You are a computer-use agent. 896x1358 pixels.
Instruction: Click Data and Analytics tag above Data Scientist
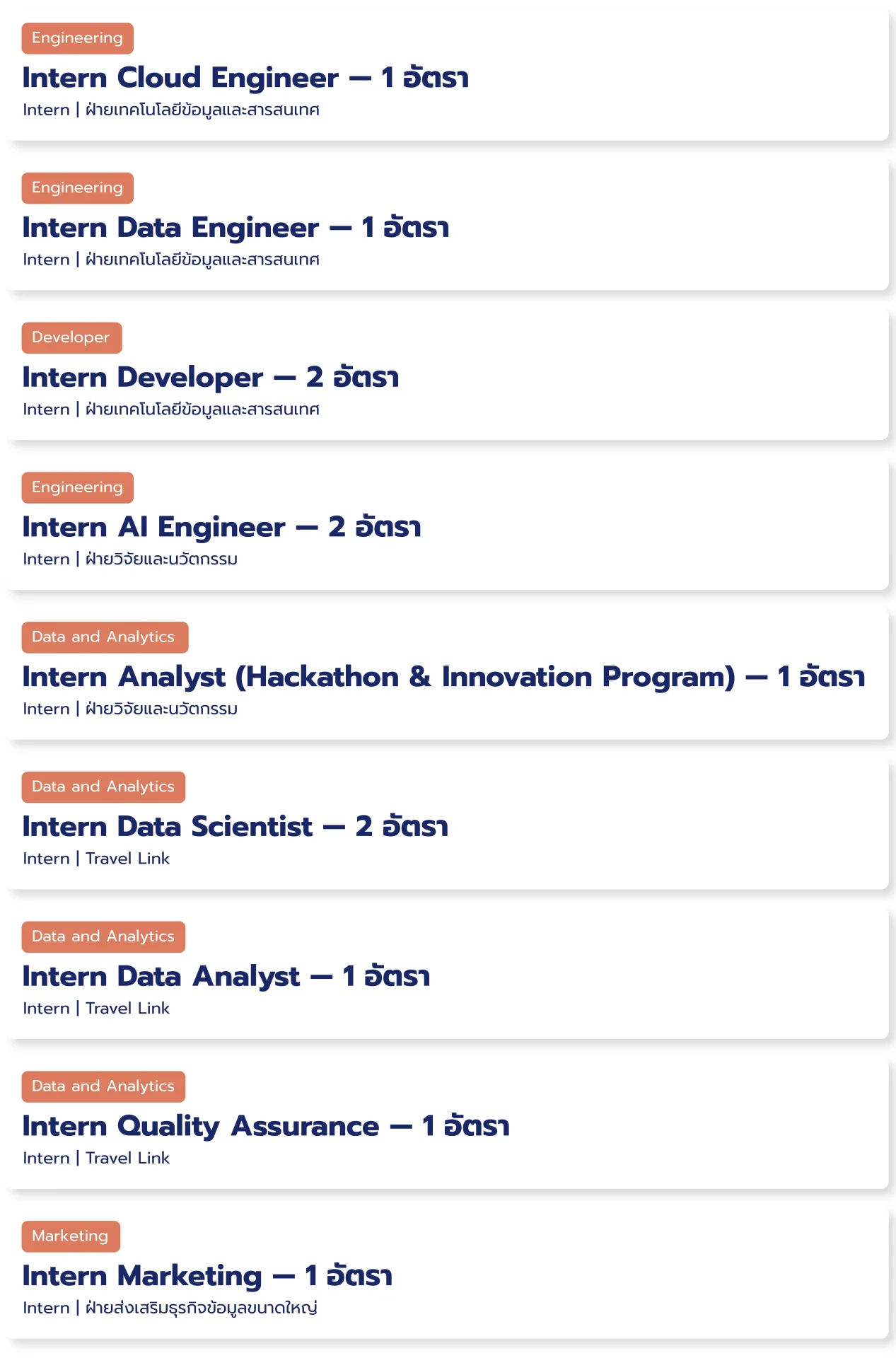coord(103,787)
